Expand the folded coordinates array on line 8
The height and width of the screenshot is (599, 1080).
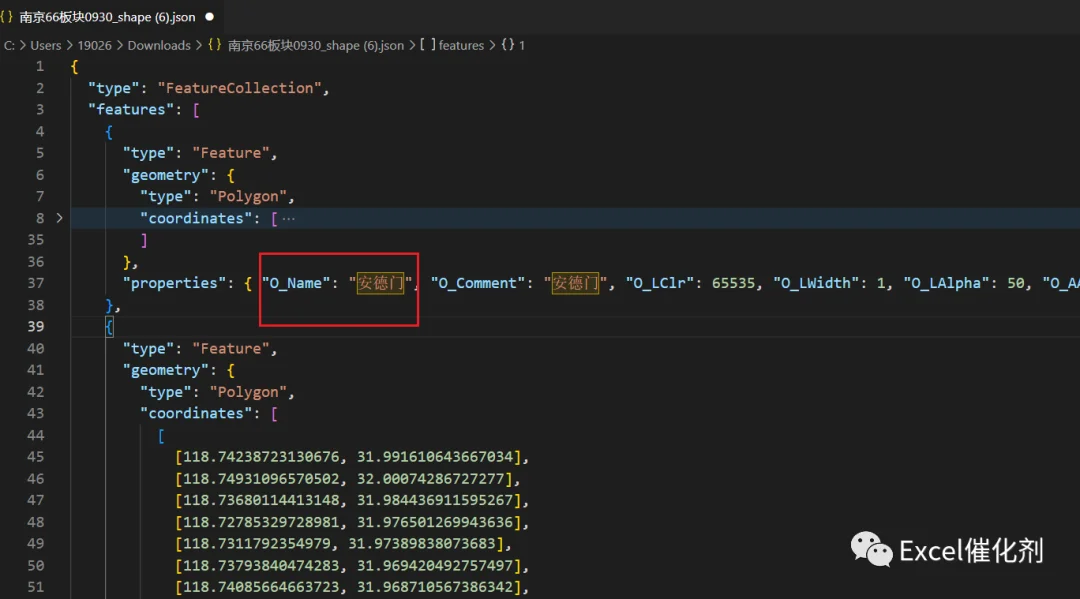(x=60, y=218)
